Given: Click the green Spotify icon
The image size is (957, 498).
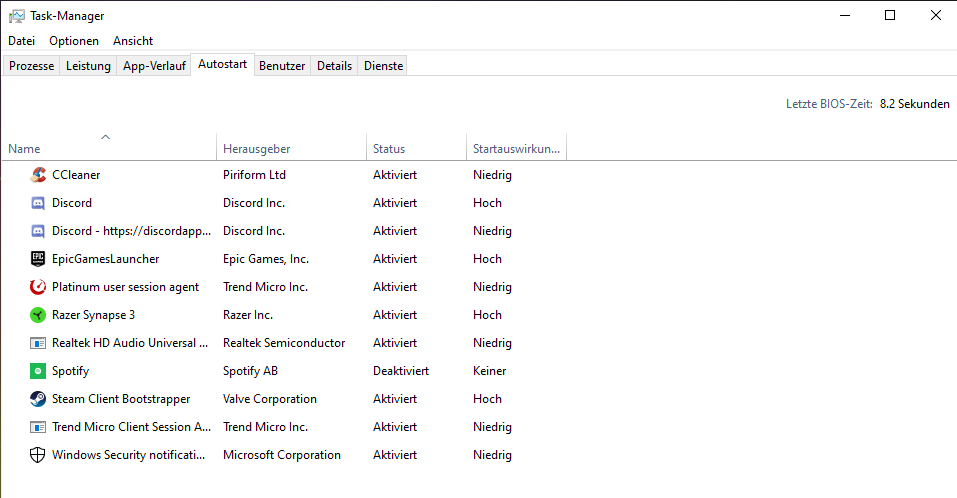Looking at the screenshot, I should coord(38,371).
